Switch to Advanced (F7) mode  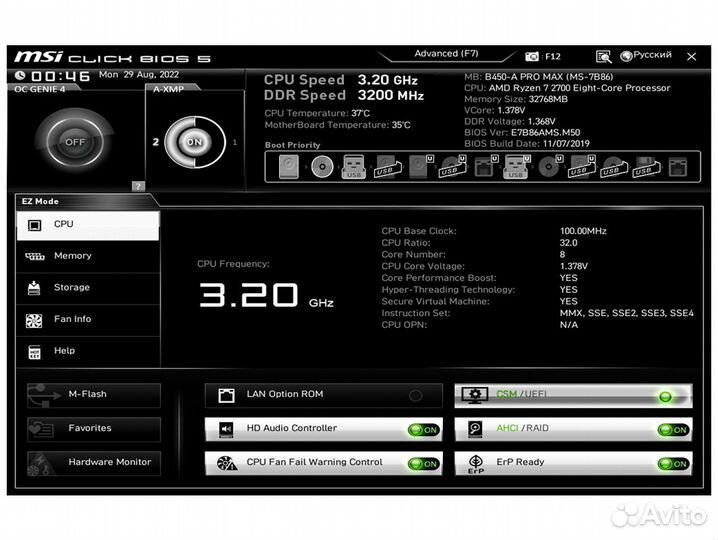446,54
